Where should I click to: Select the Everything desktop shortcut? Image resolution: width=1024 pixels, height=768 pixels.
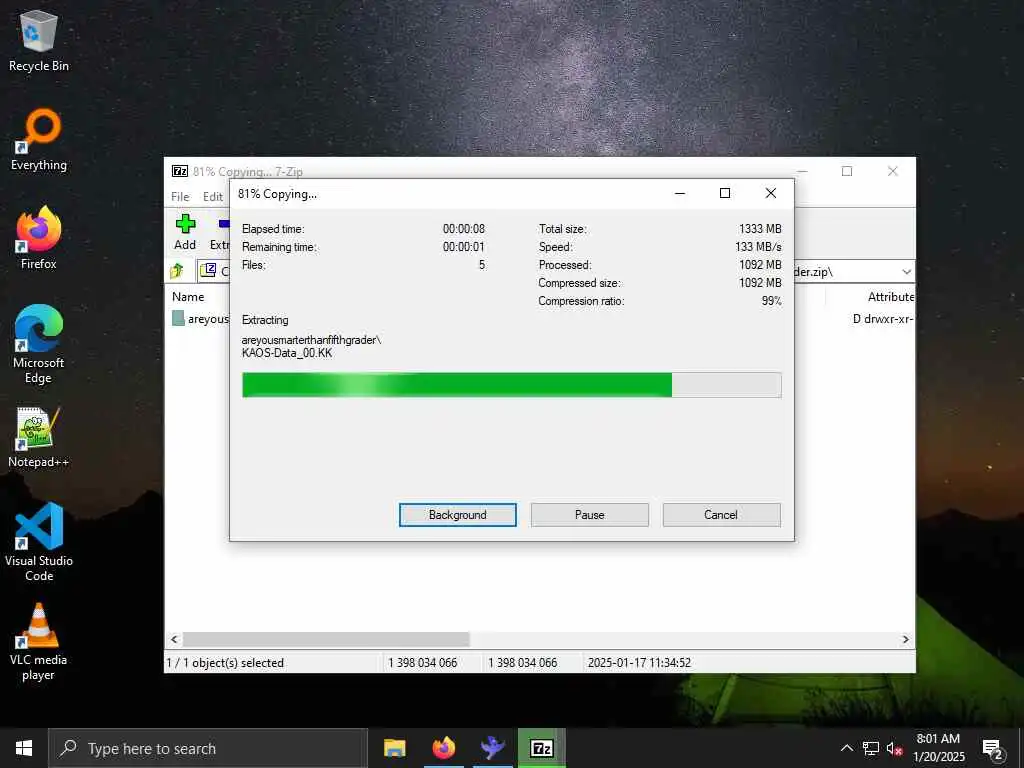point(39,140)
